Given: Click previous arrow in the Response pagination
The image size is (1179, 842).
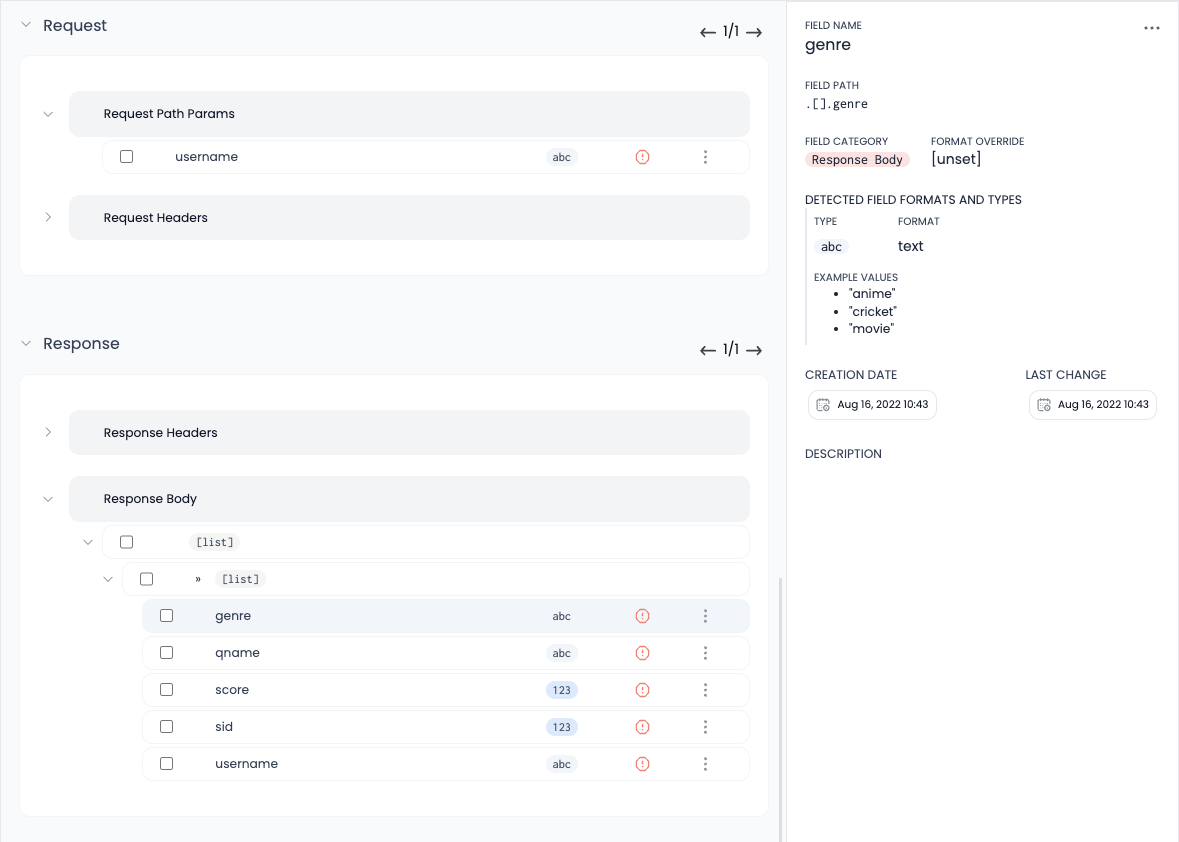Looking at the screenshot, I should point(707,350).
